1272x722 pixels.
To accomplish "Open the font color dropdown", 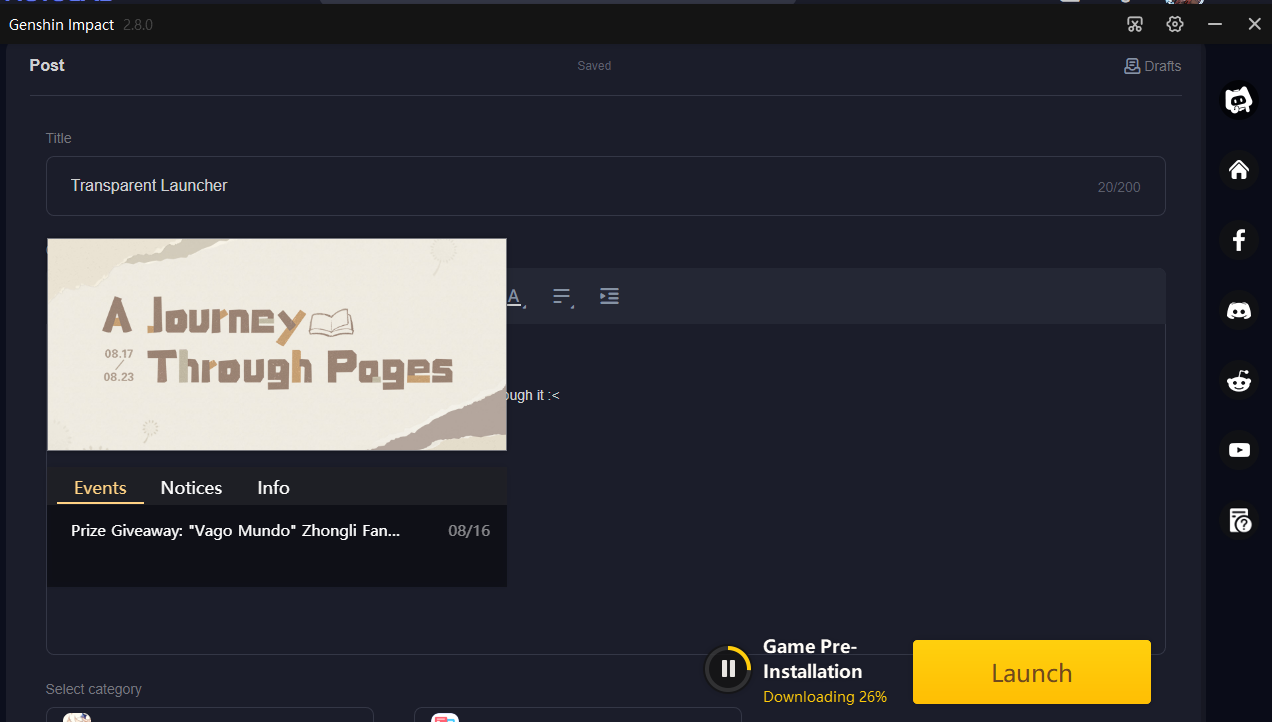I will click(x=515, y=297).
